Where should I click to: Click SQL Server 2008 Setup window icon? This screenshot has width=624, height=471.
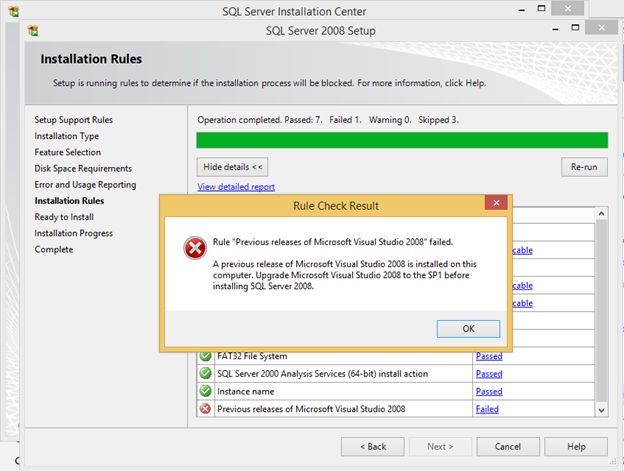[33, 30]
